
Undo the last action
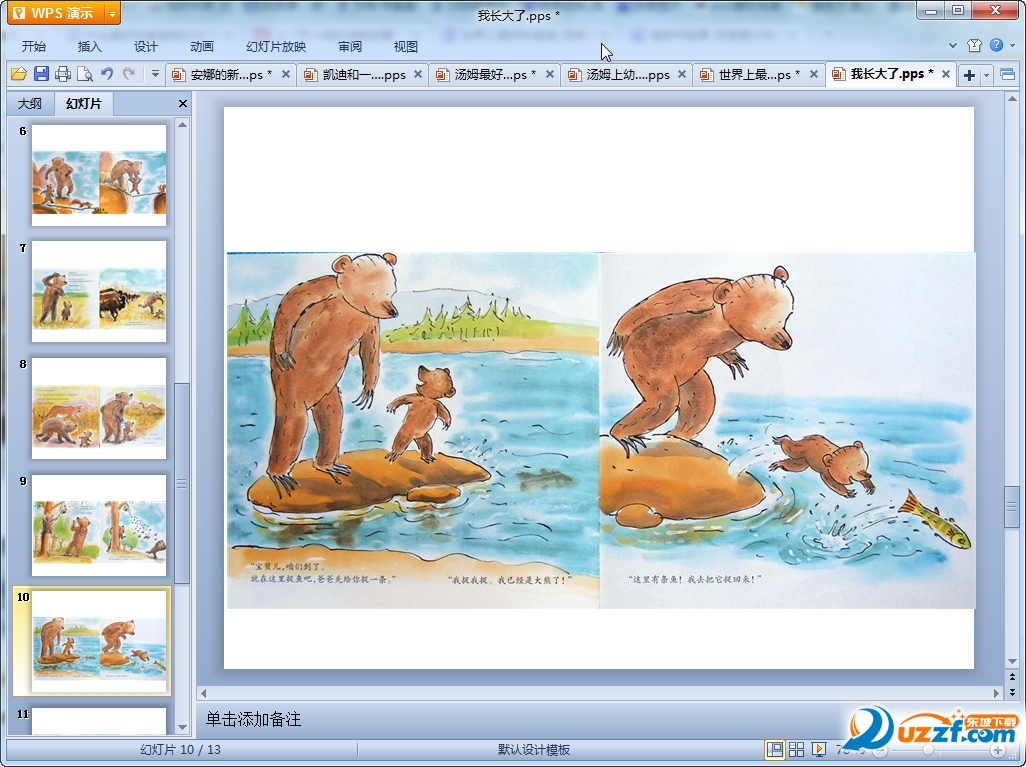point(107,75)
